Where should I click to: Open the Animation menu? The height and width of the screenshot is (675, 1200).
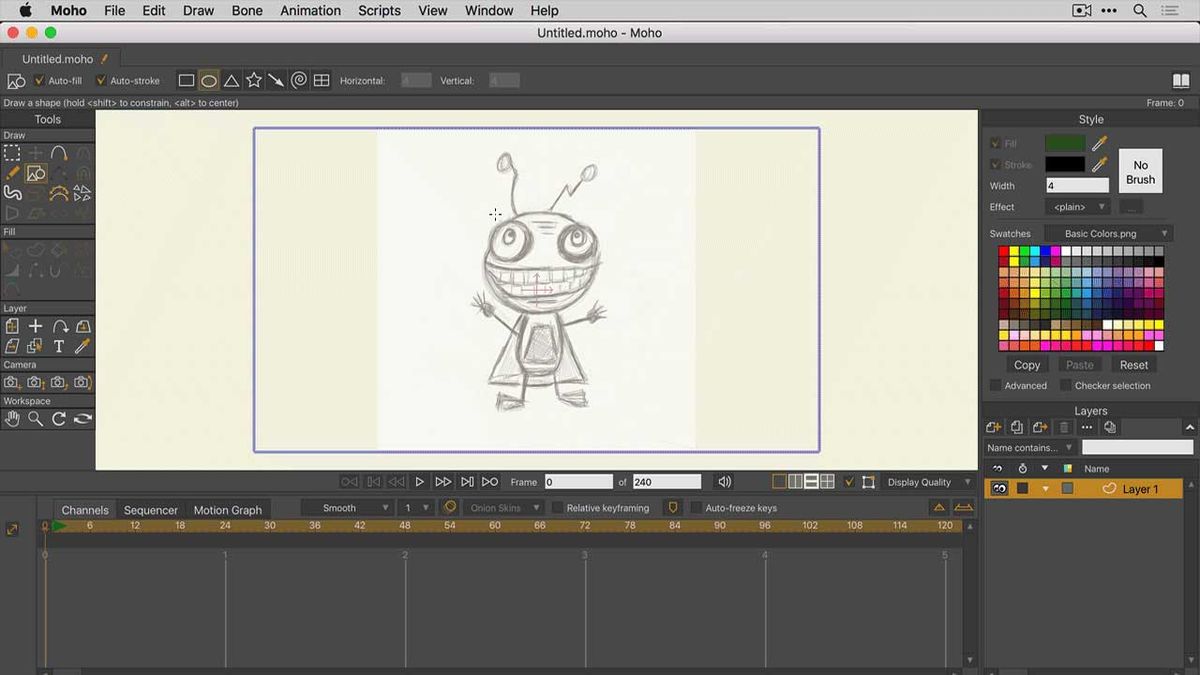pyautogui.click(x=310, y=10)
